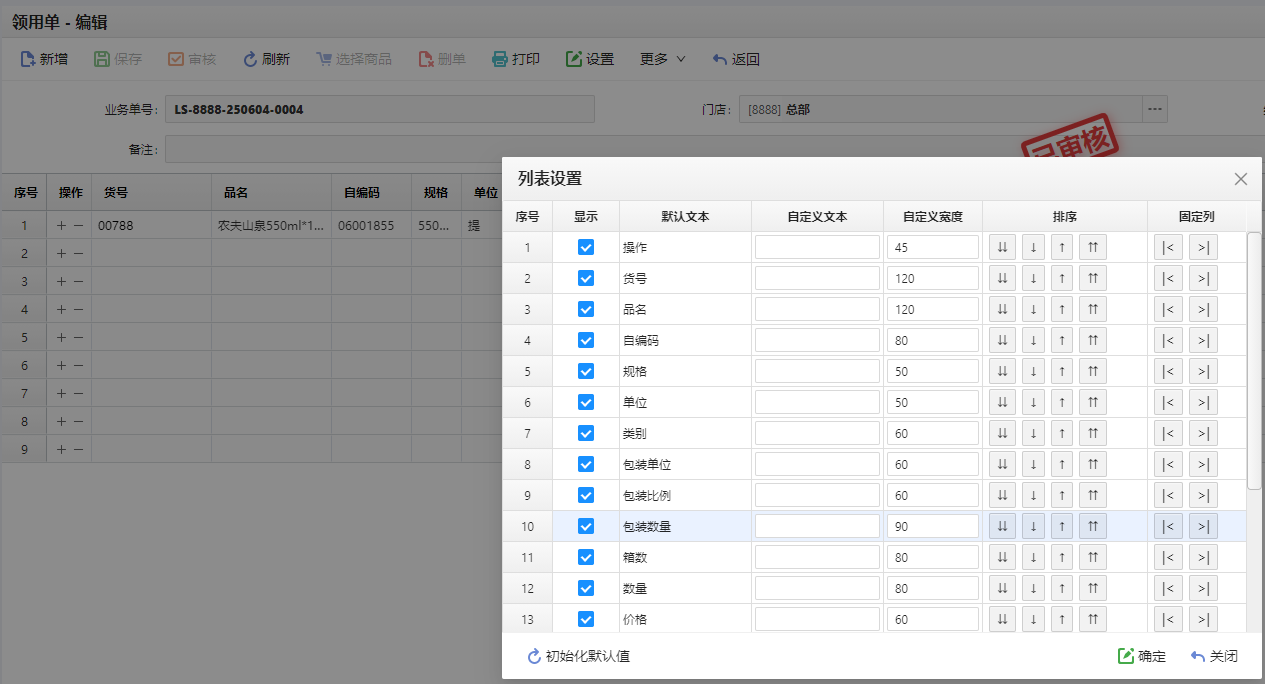Uncheck the 显示 box for 规格

coord(586,371)
